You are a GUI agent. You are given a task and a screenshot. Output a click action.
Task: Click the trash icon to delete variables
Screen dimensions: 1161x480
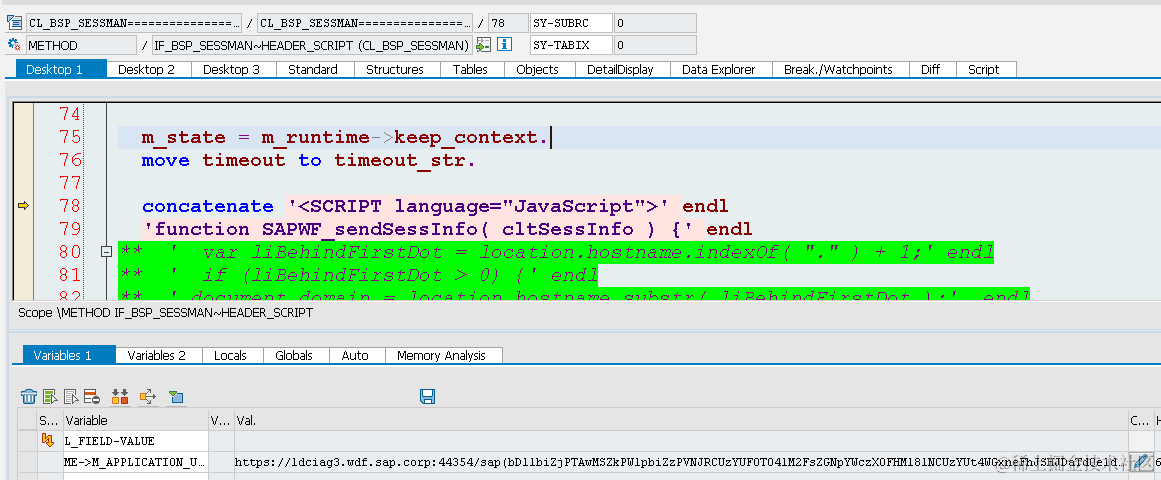[x=29, y=396]
